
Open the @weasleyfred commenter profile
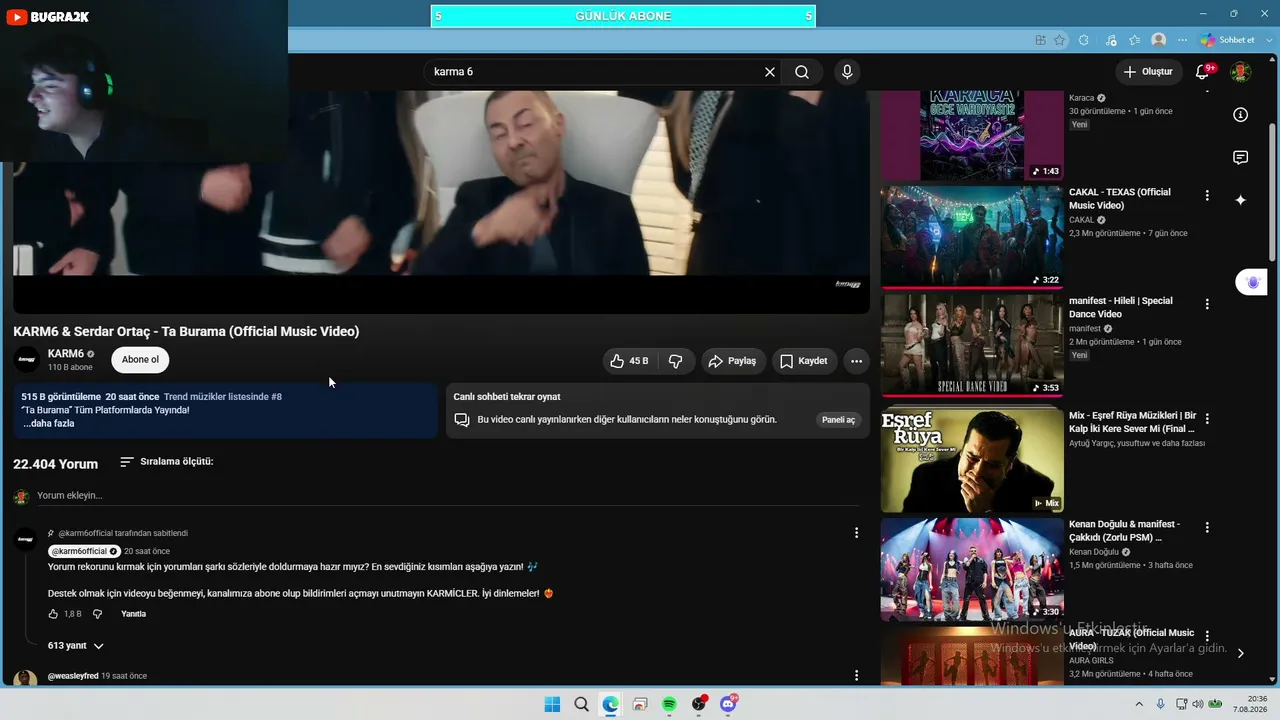pos(73,676)
